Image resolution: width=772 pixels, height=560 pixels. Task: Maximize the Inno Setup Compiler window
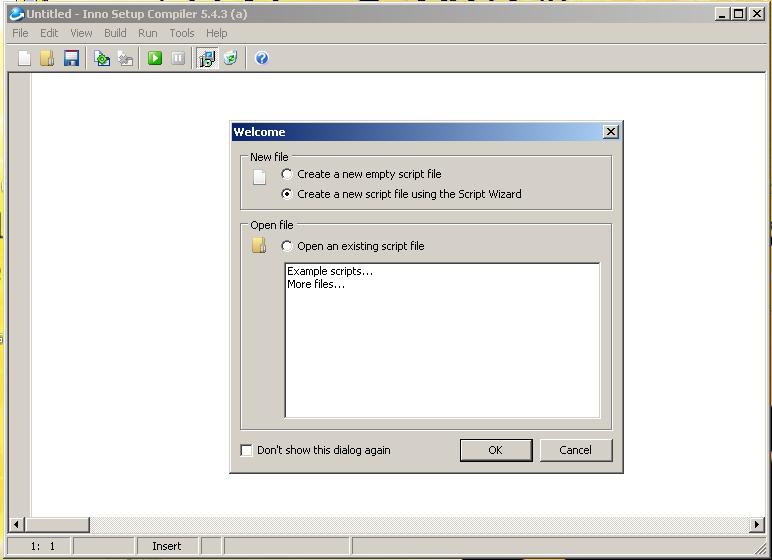click(x=739, y=14)
